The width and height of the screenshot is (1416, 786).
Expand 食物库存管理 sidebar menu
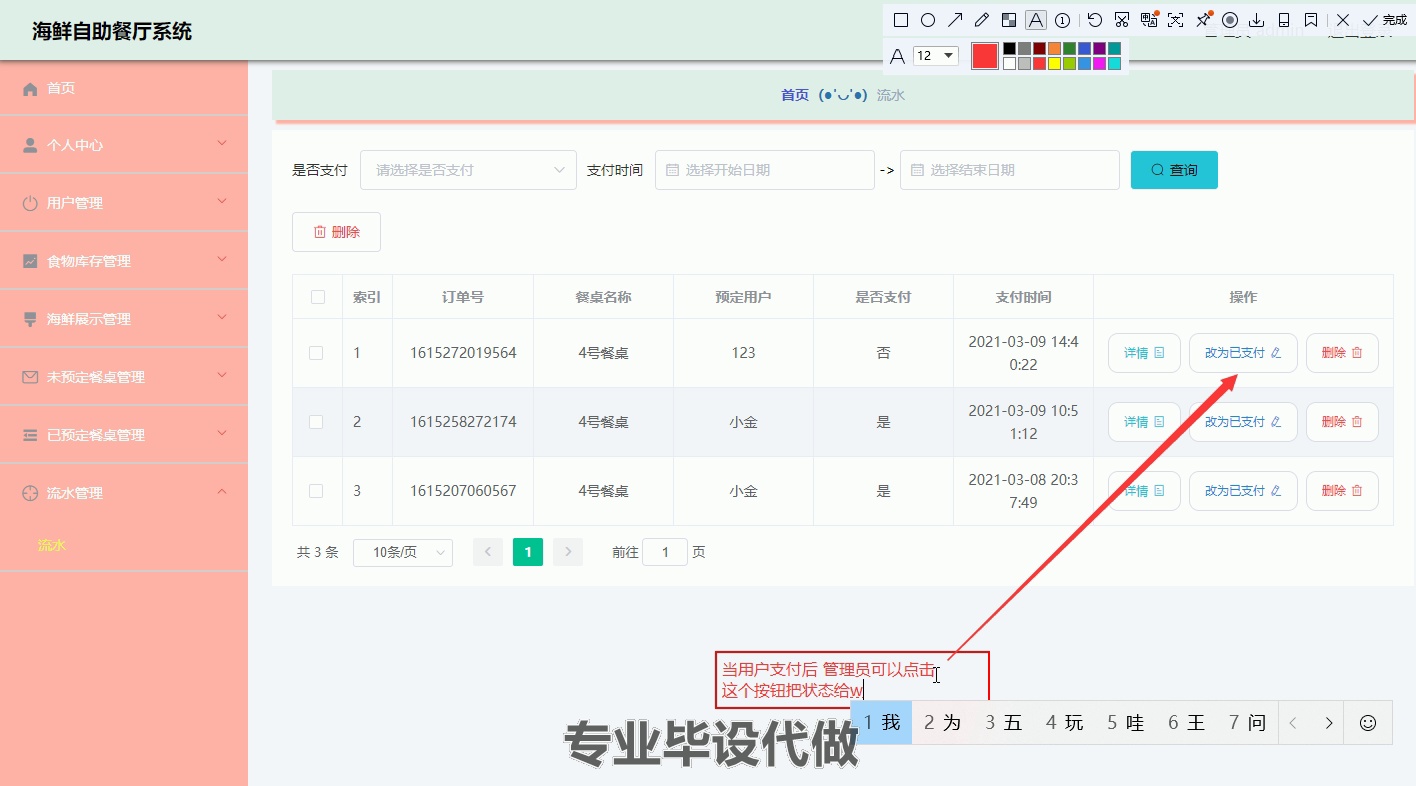point(124,261)
